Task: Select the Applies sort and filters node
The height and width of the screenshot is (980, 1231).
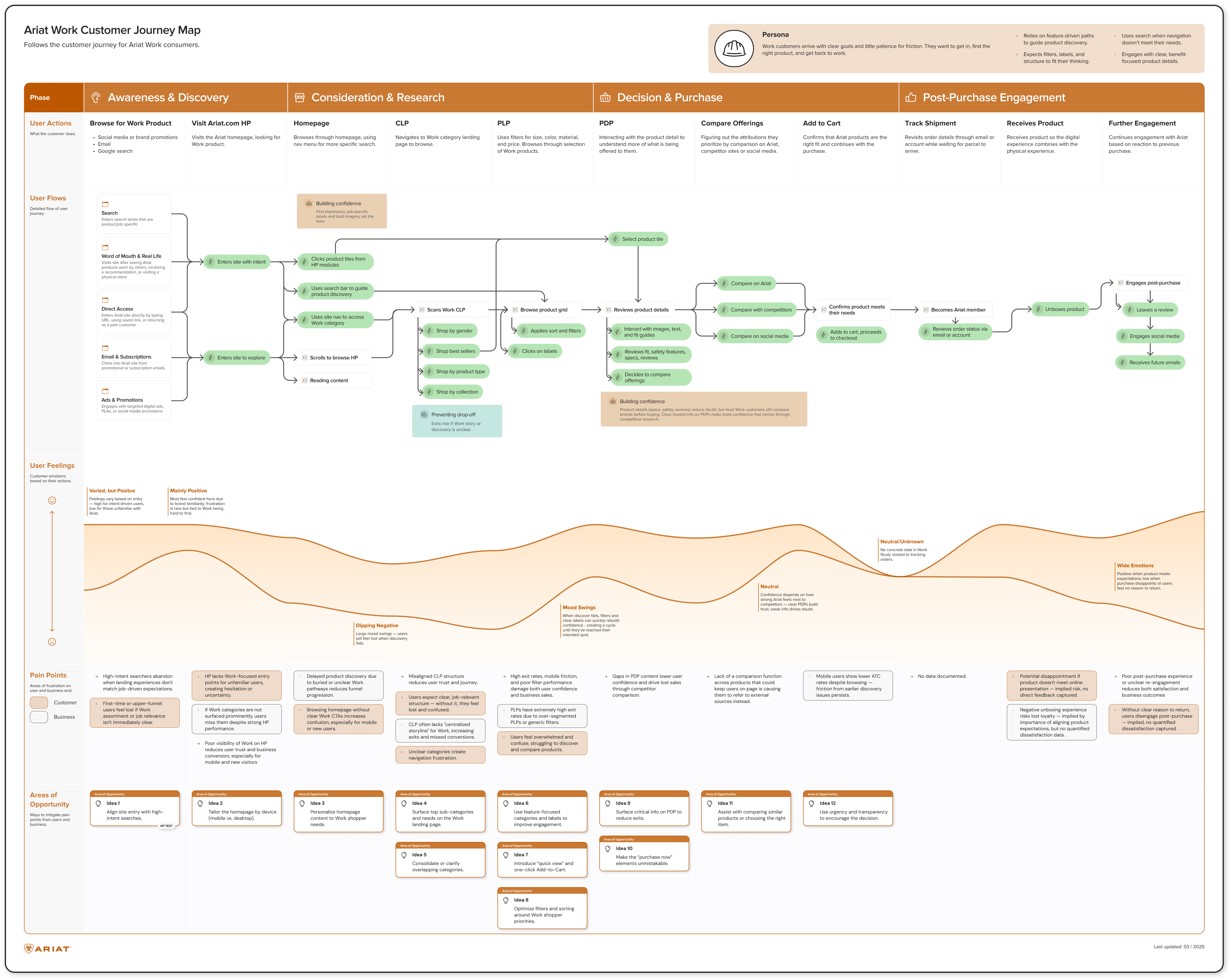Action: tap(551, 330)
